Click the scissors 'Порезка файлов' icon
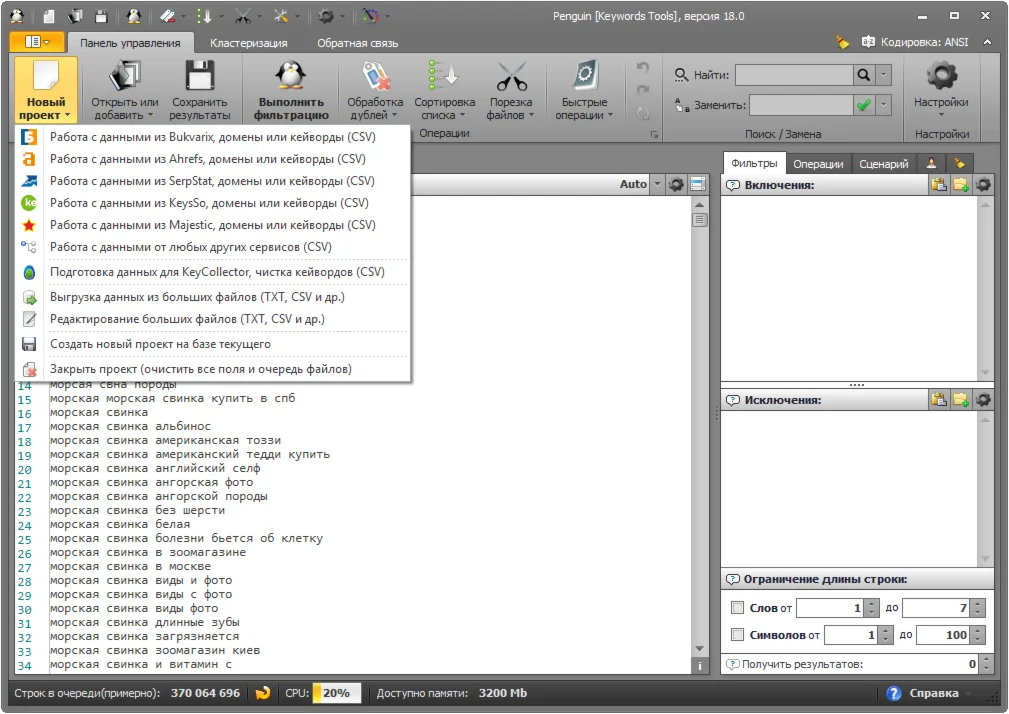Screen dimensions: 1009x714 [511, 78]
